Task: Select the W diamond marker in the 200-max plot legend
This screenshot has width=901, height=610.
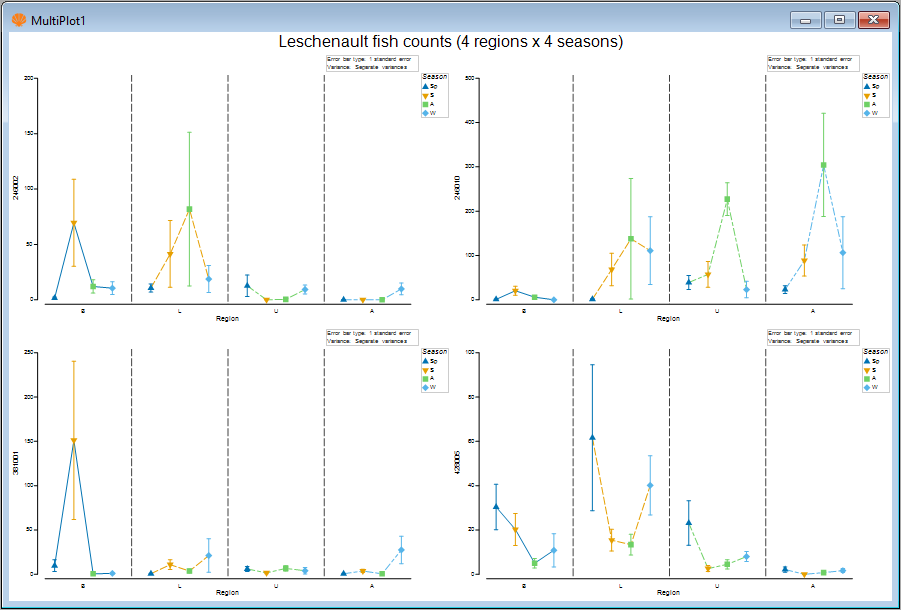Action: pyautogui.click(x=426, y=114)
